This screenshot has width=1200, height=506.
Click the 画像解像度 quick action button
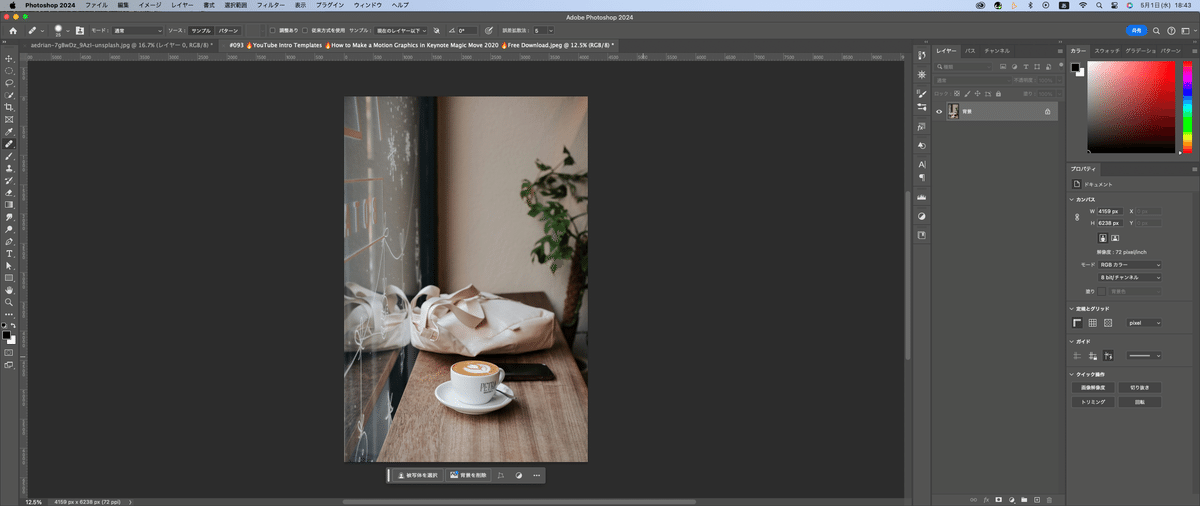(1093, 387)
